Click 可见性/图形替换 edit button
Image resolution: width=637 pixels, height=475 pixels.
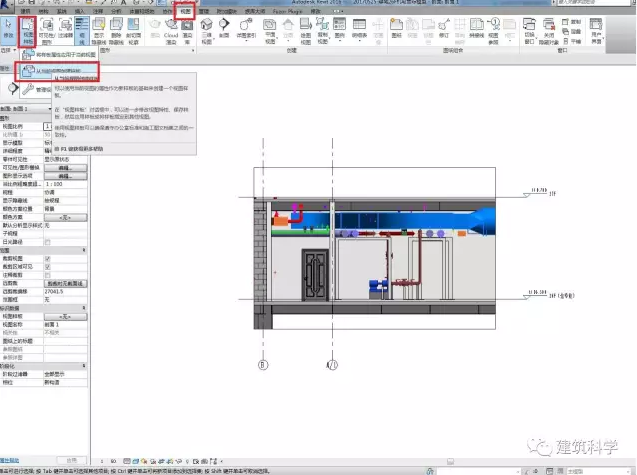tap(65, 167)
